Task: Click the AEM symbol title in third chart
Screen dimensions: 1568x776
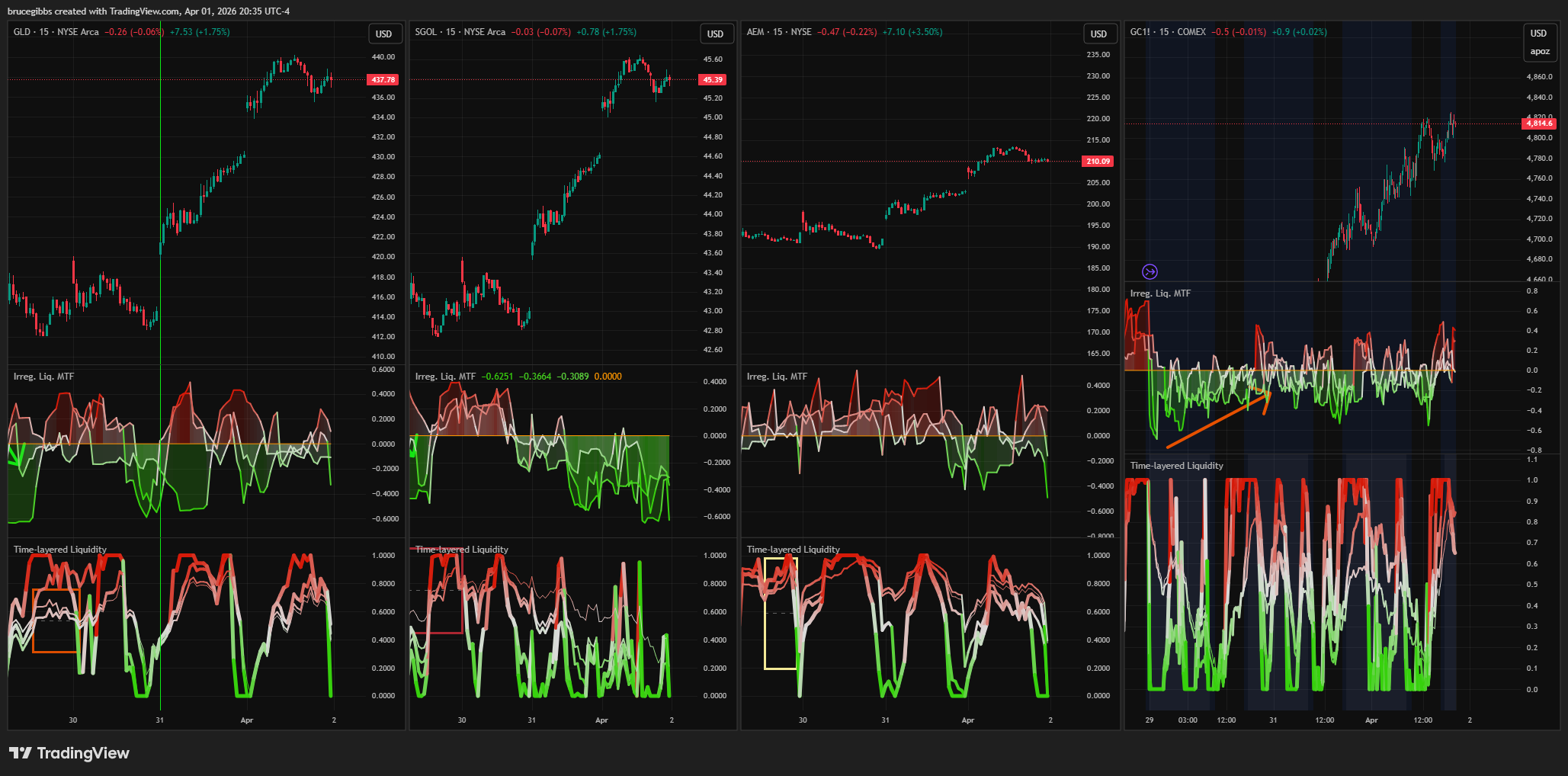Action: coord(755,32)
